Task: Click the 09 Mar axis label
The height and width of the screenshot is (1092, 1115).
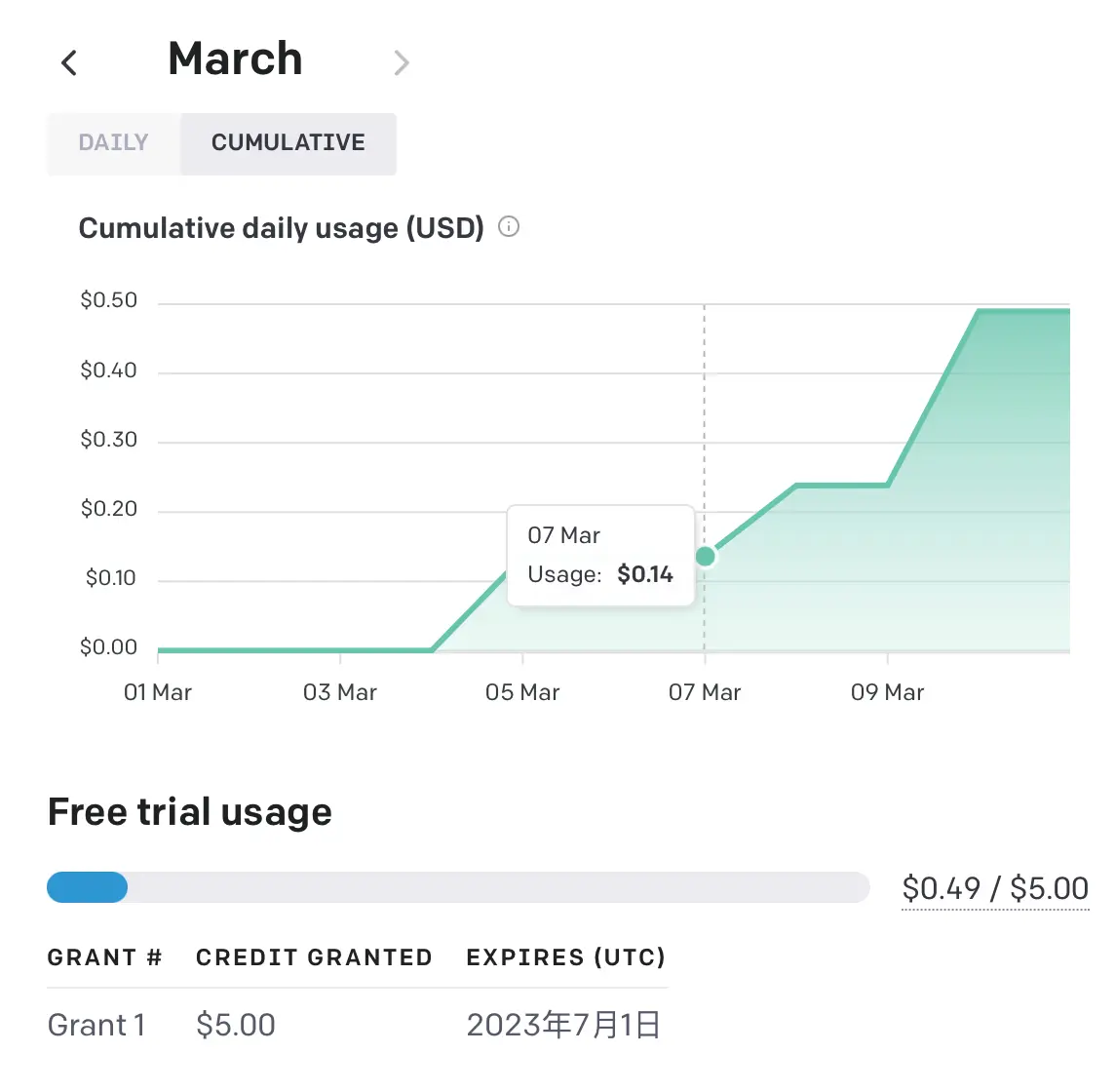Action: [x=887, y=692]
